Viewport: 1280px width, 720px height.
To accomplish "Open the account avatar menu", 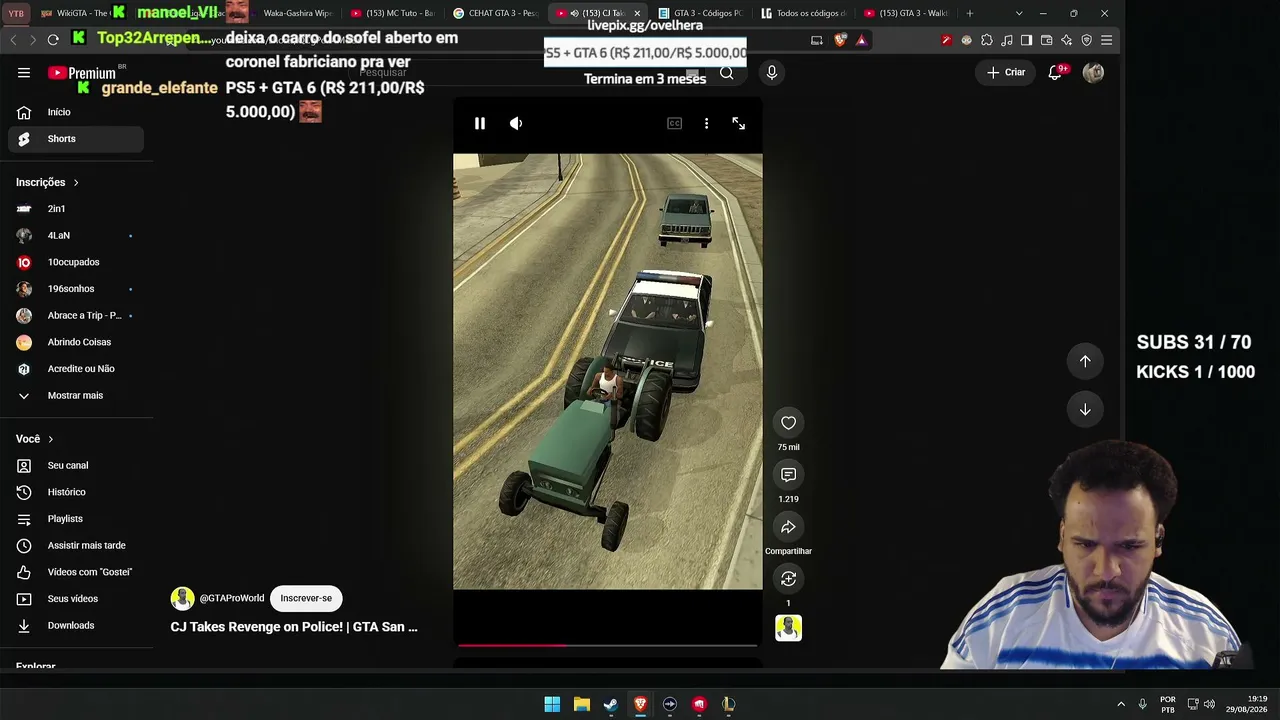I will pos(1093,73).
